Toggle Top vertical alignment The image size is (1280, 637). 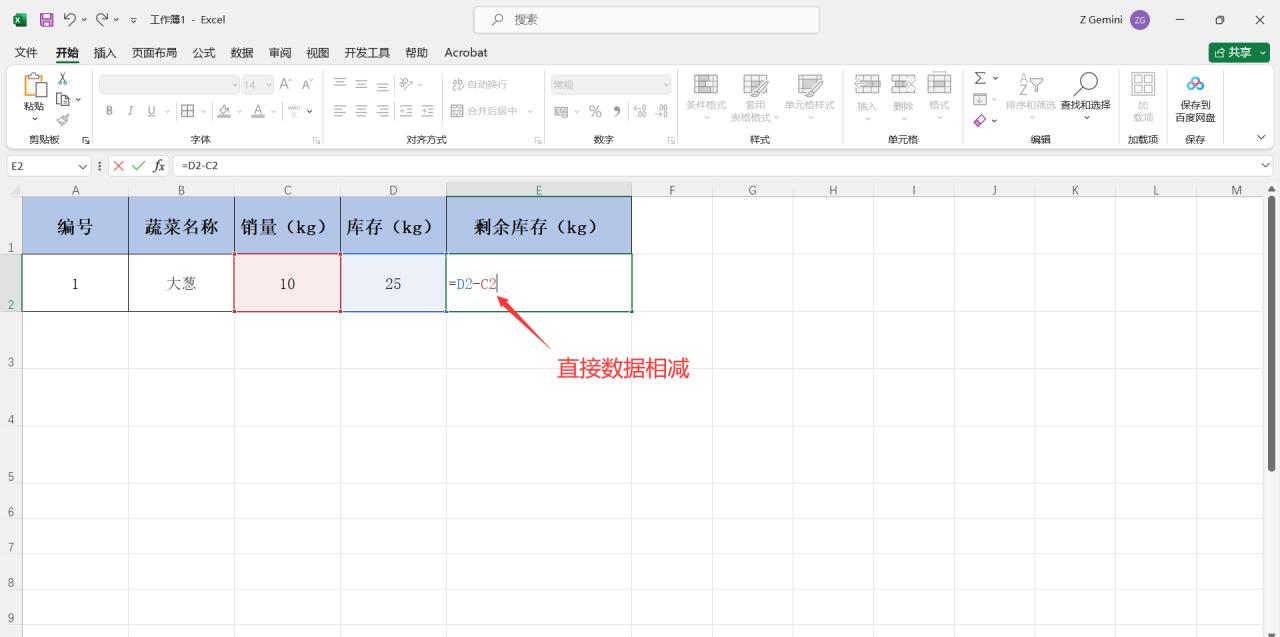pos(340,84)
